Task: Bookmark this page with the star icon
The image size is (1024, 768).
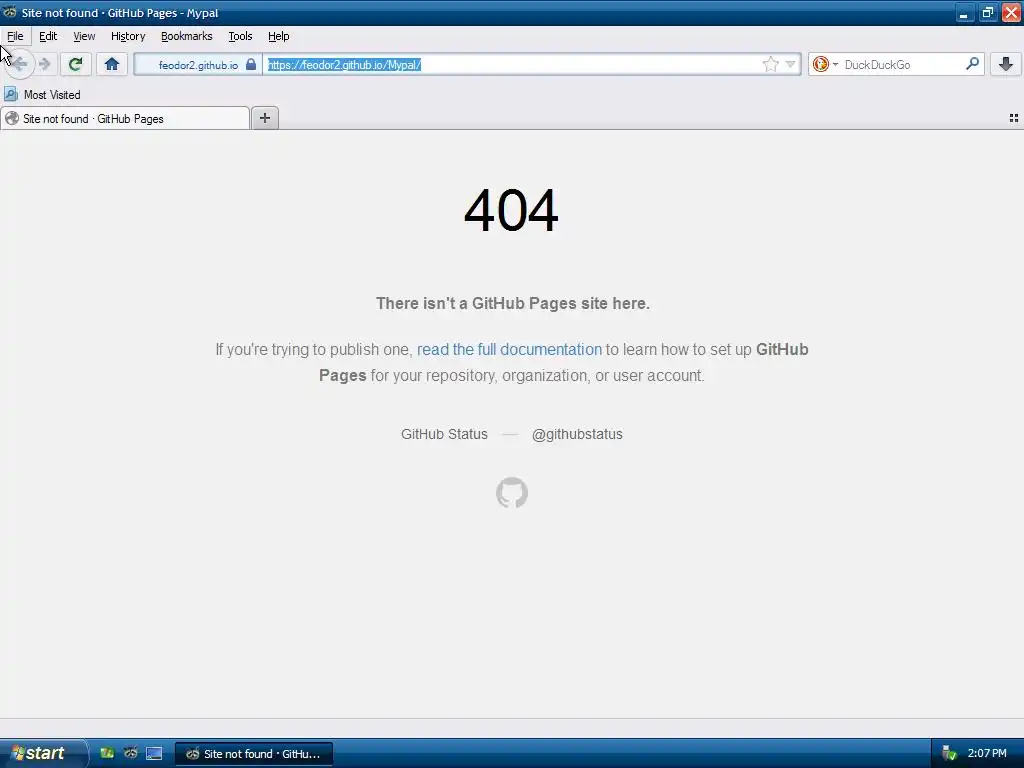Action: click(x=771, y=64)
